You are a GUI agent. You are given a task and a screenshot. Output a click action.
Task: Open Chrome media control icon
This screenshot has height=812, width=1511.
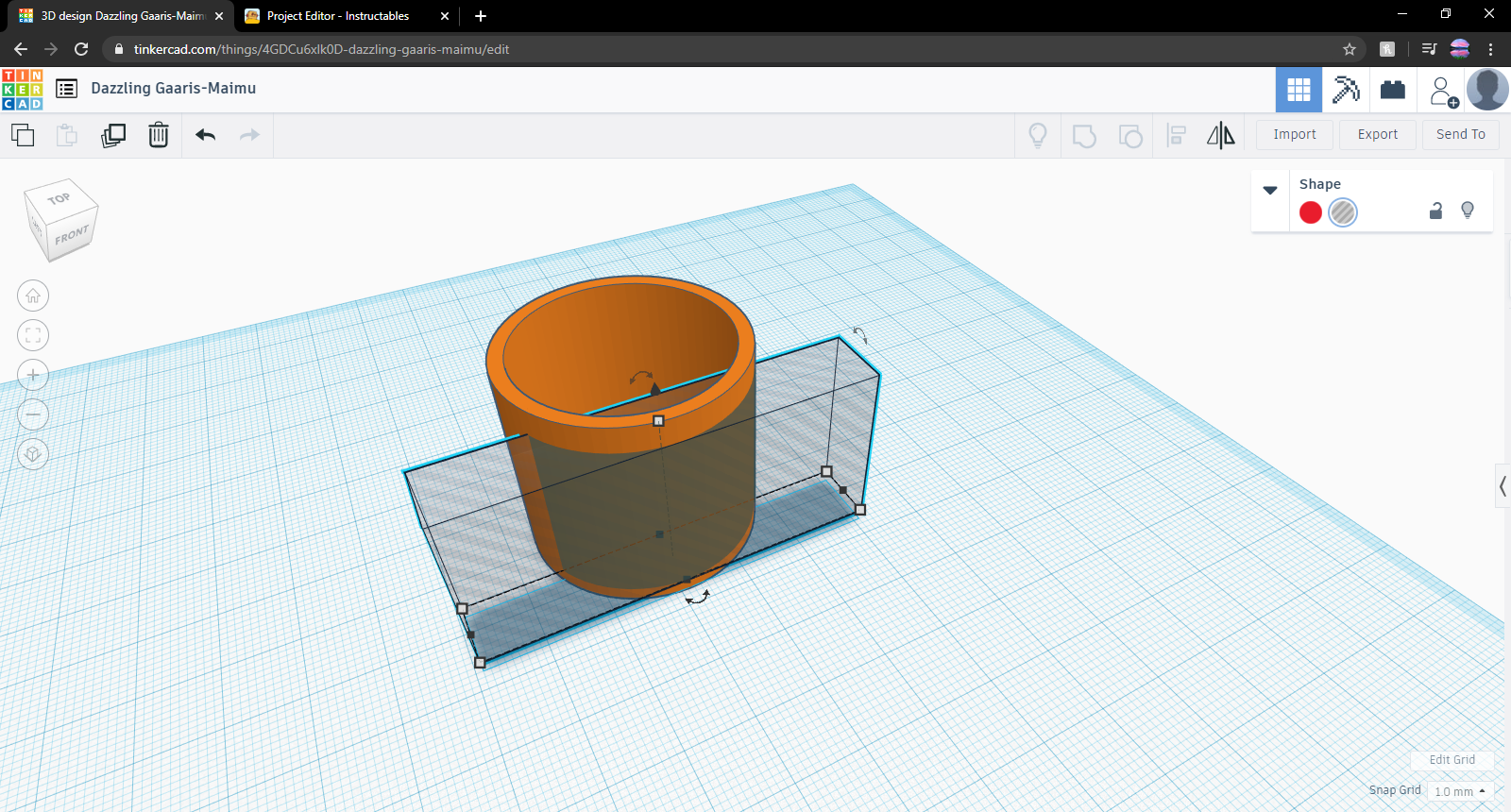pyautogui.click(x=1430, y=49)
